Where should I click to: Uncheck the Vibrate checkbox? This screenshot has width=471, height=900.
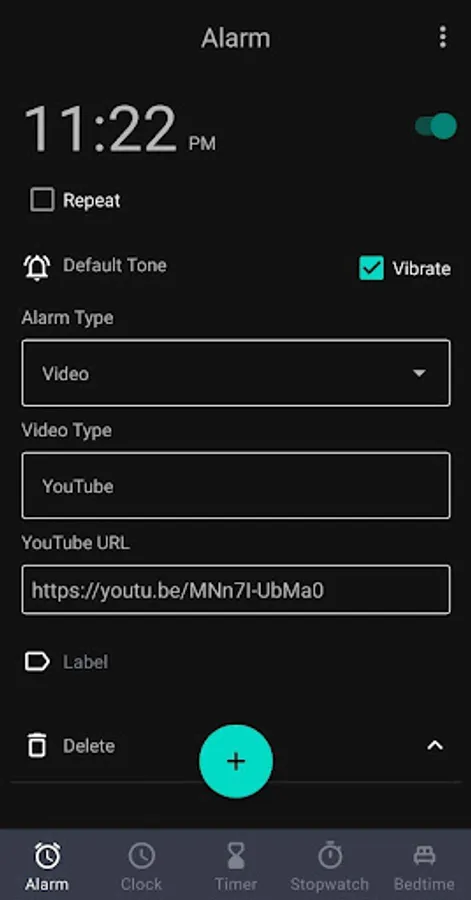coord(371,268)
